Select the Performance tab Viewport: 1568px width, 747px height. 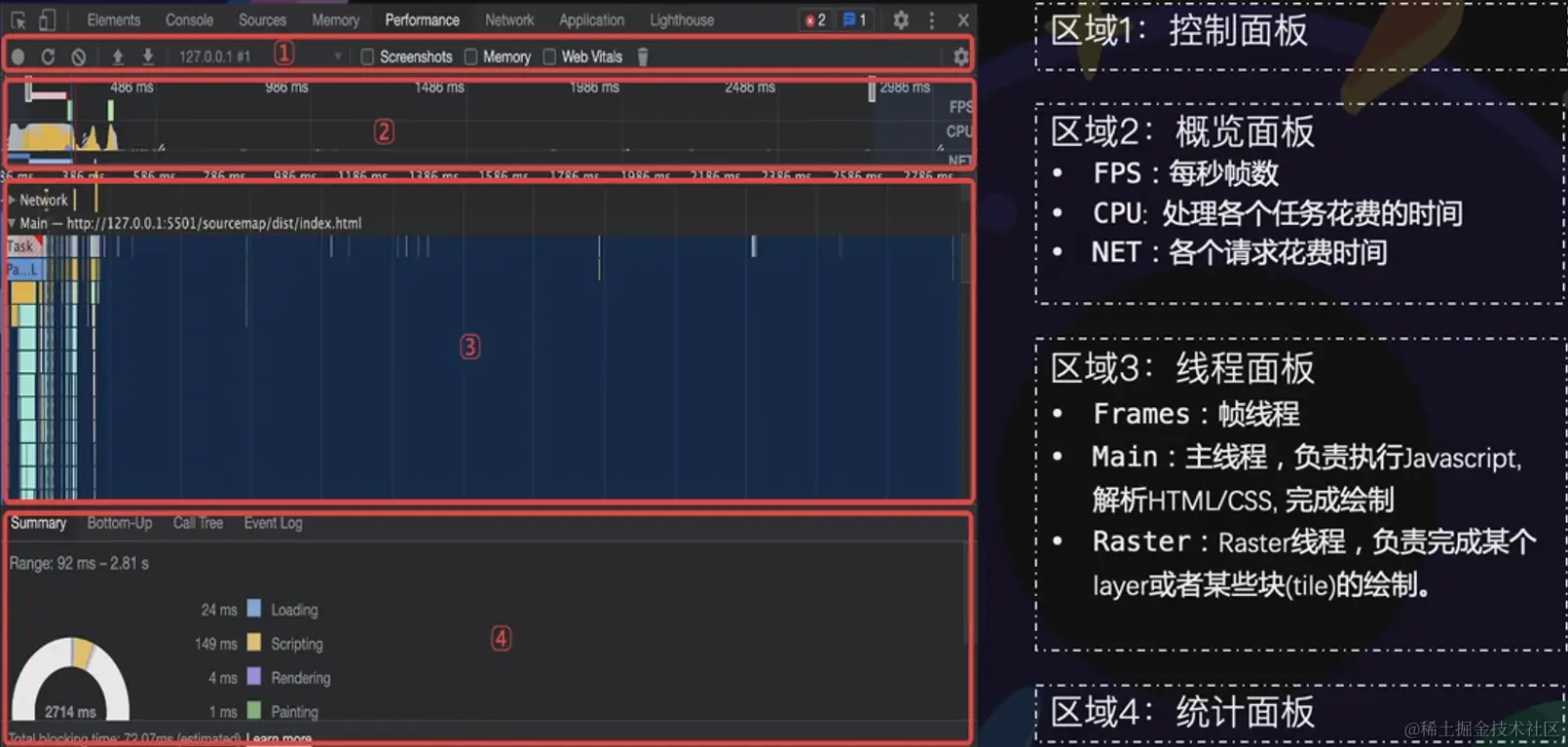click(422, 19)
